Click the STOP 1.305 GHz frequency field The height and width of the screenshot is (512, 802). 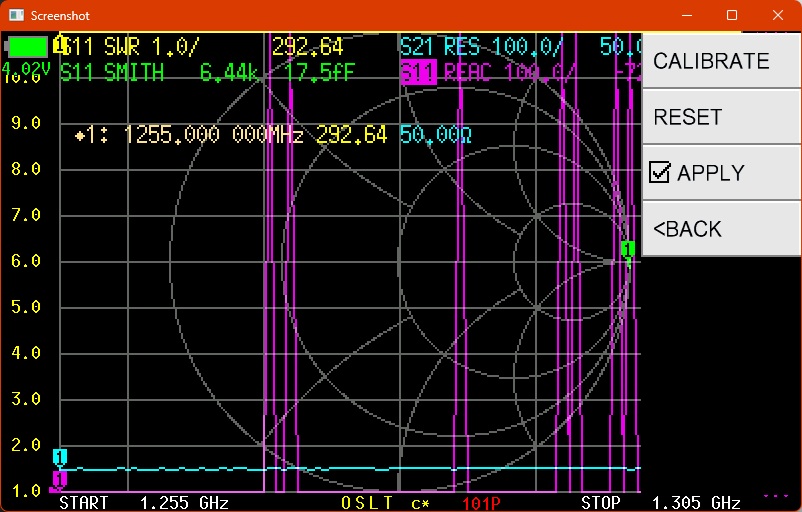tap(660, 502)
